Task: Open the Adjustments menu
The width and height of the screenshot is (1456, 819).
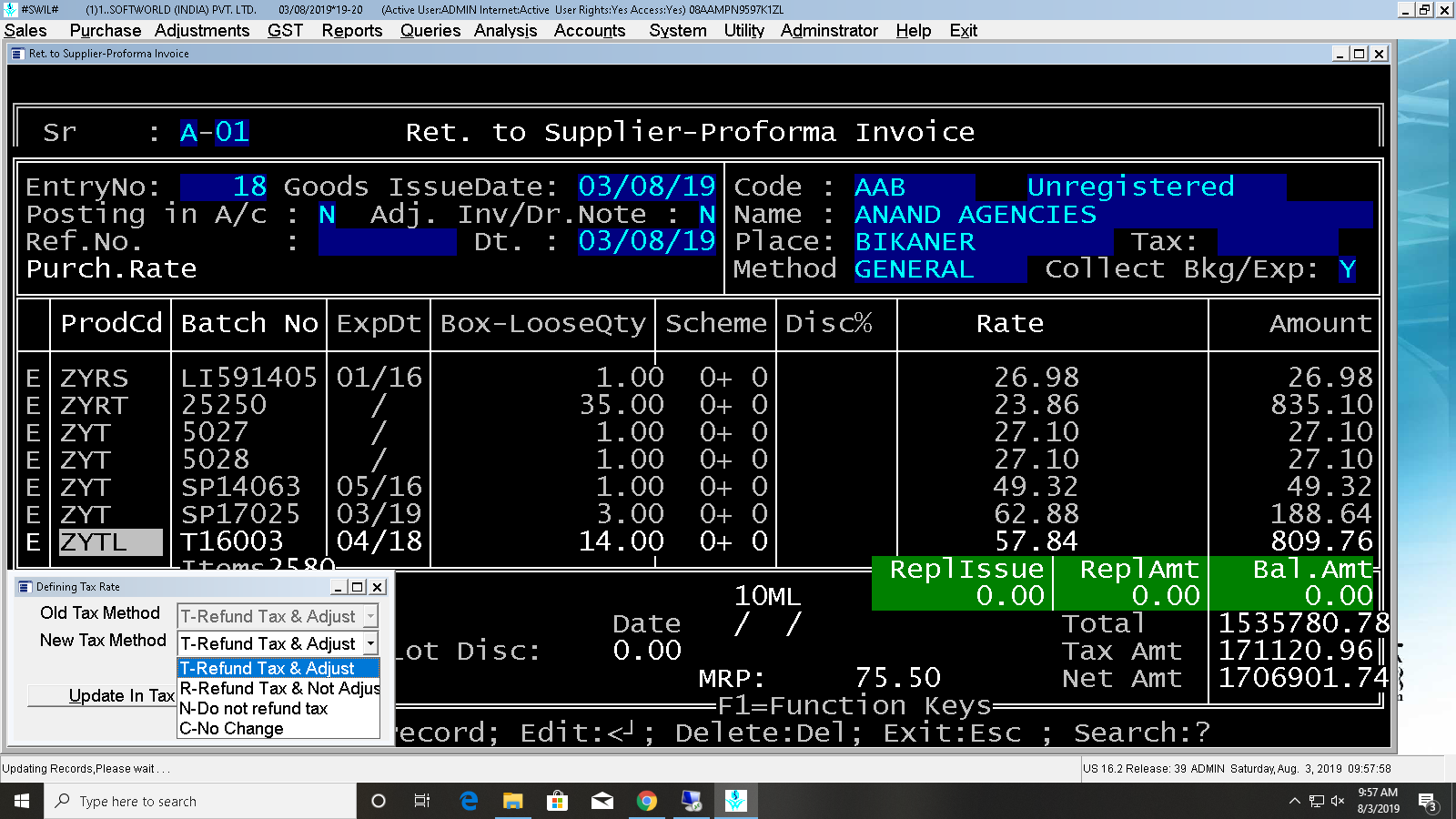Action: (202, 30)
